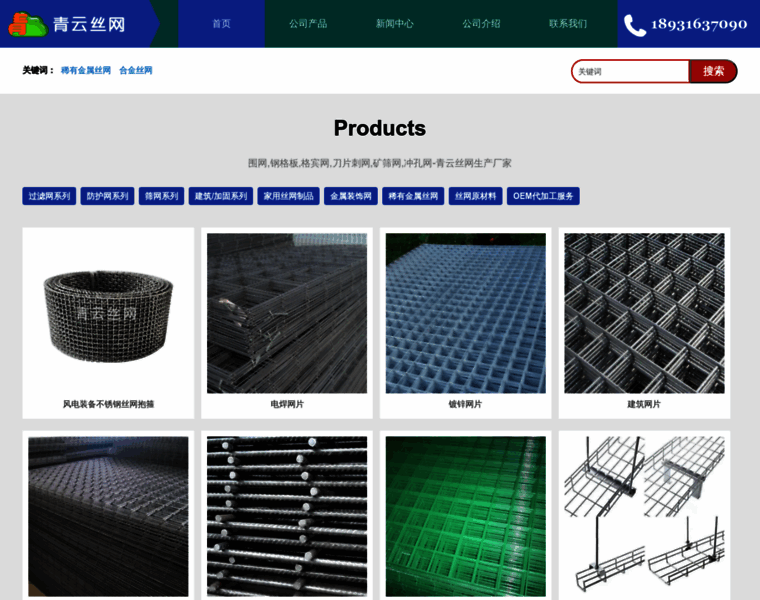Go to 新闻中心 in navigation
The height and width of the screenshot is (600, 760).
click(395, 24)
